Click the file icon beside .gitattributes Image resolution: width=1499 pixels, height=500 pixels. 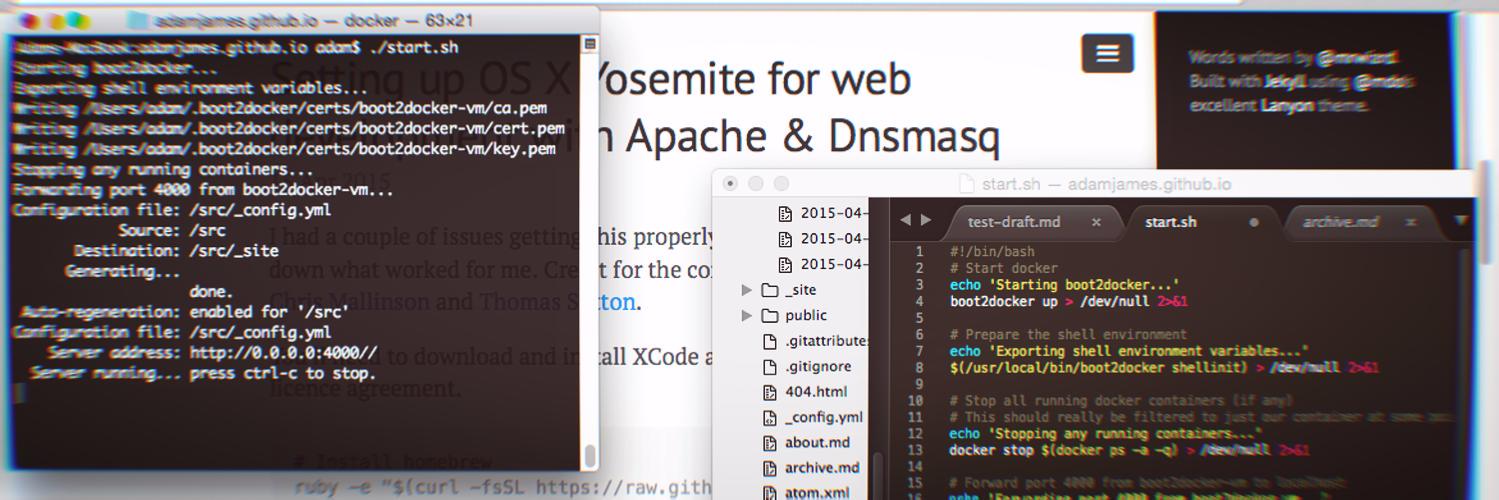[769, 341]
